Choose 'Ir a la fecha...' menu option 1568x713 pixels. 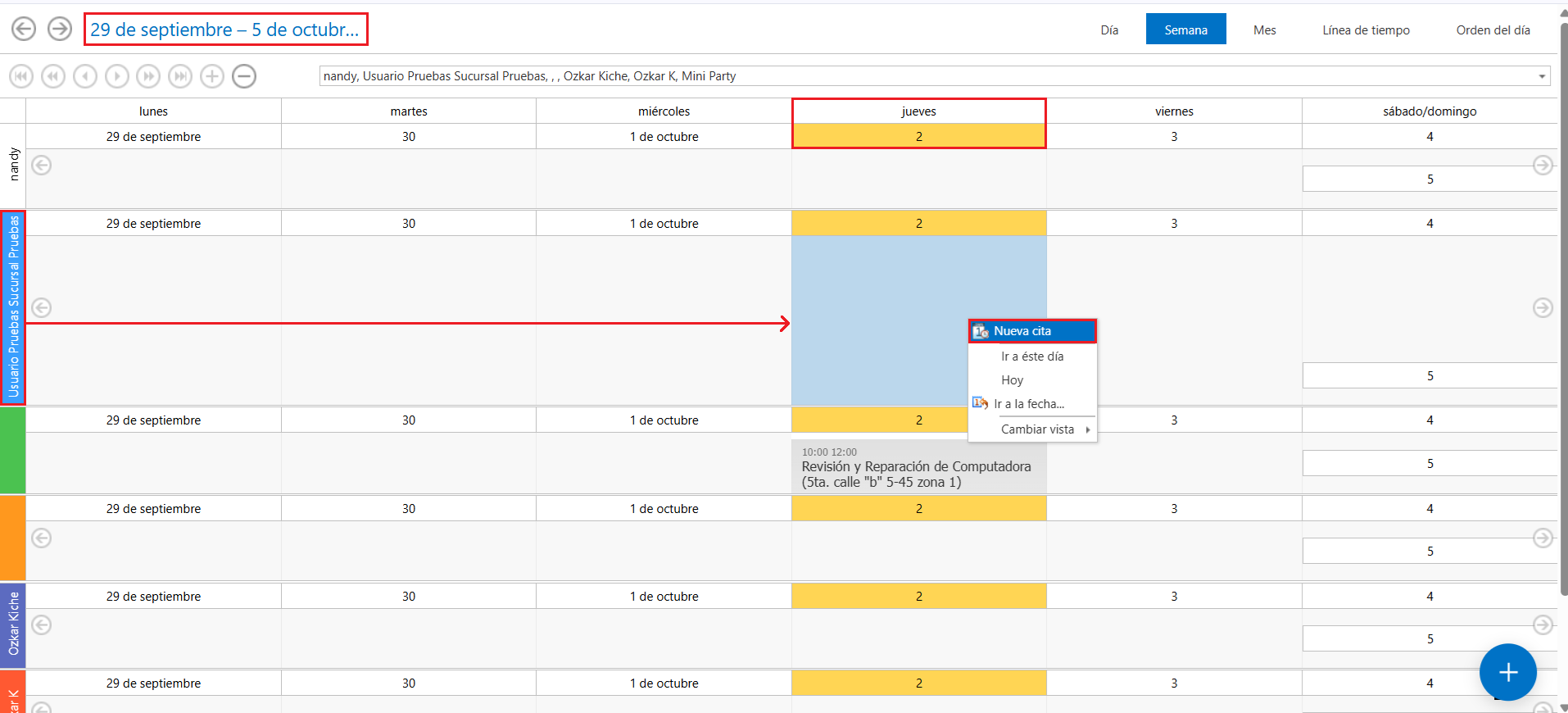[1028, 404]
